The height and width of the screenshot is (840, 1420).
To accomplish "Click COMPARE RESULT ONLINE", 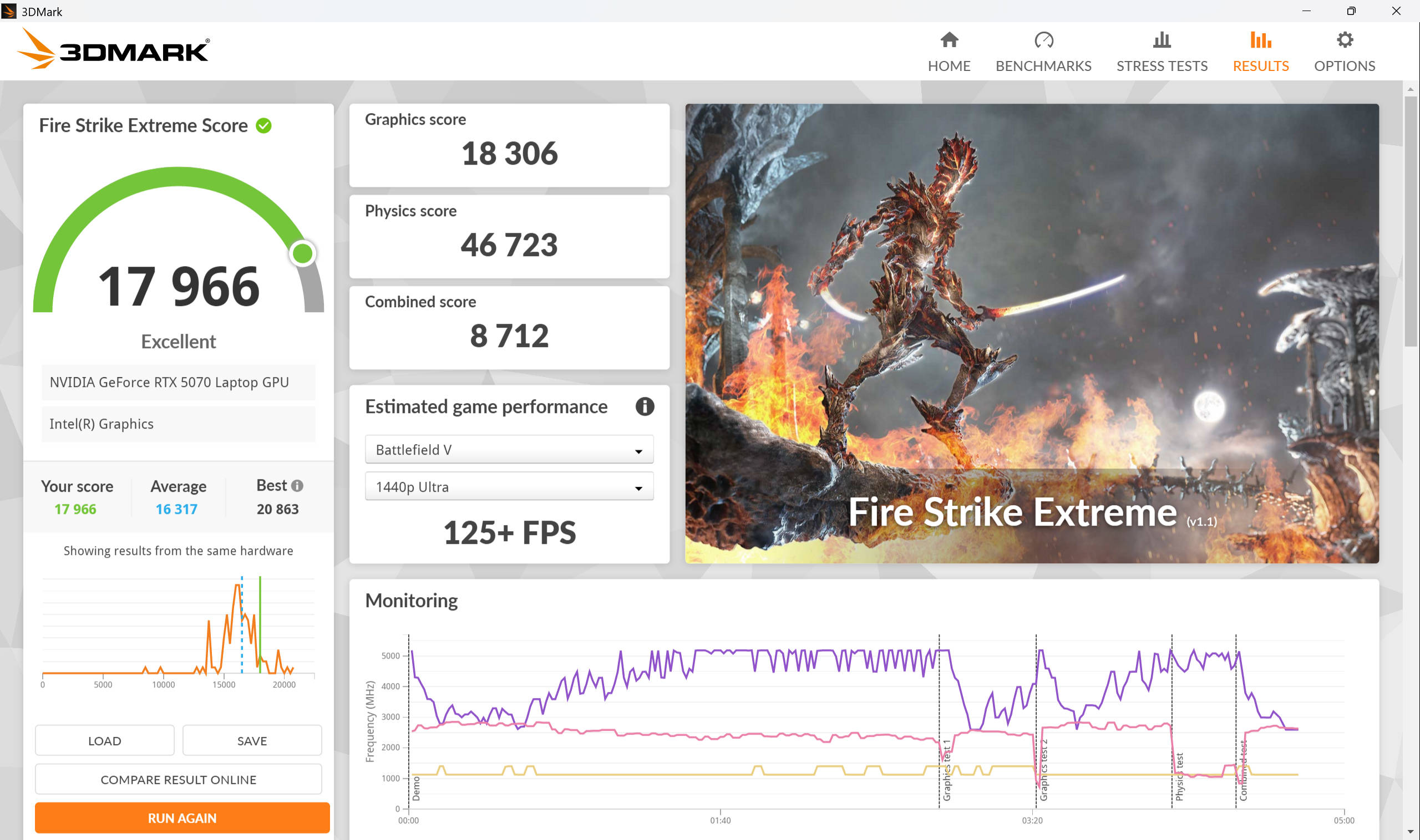I will pos(179,780).
